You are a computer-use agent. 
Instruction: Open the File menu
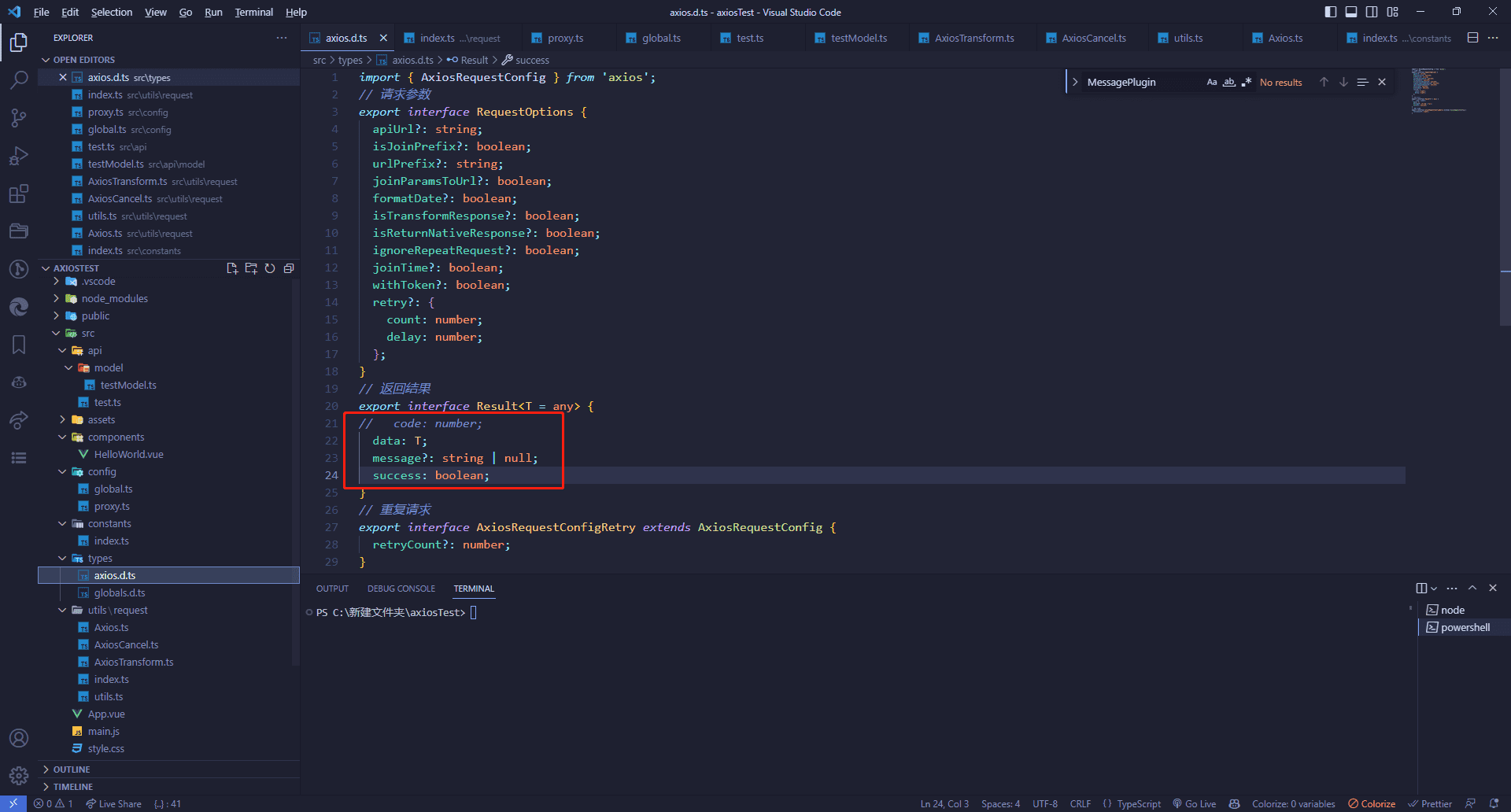pos(41,12)
